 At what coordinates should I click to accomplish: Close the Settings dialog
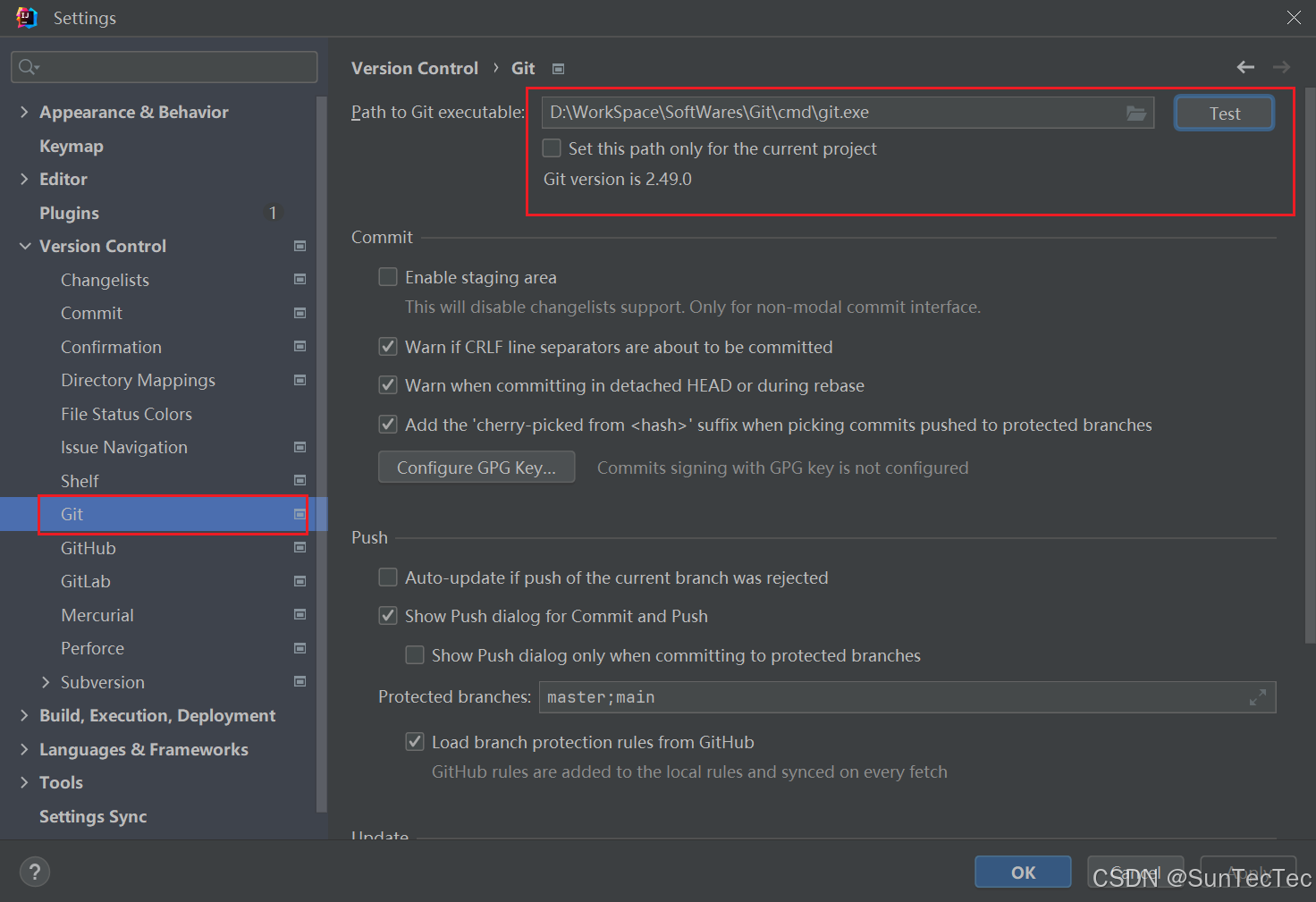click(1294, 18)
